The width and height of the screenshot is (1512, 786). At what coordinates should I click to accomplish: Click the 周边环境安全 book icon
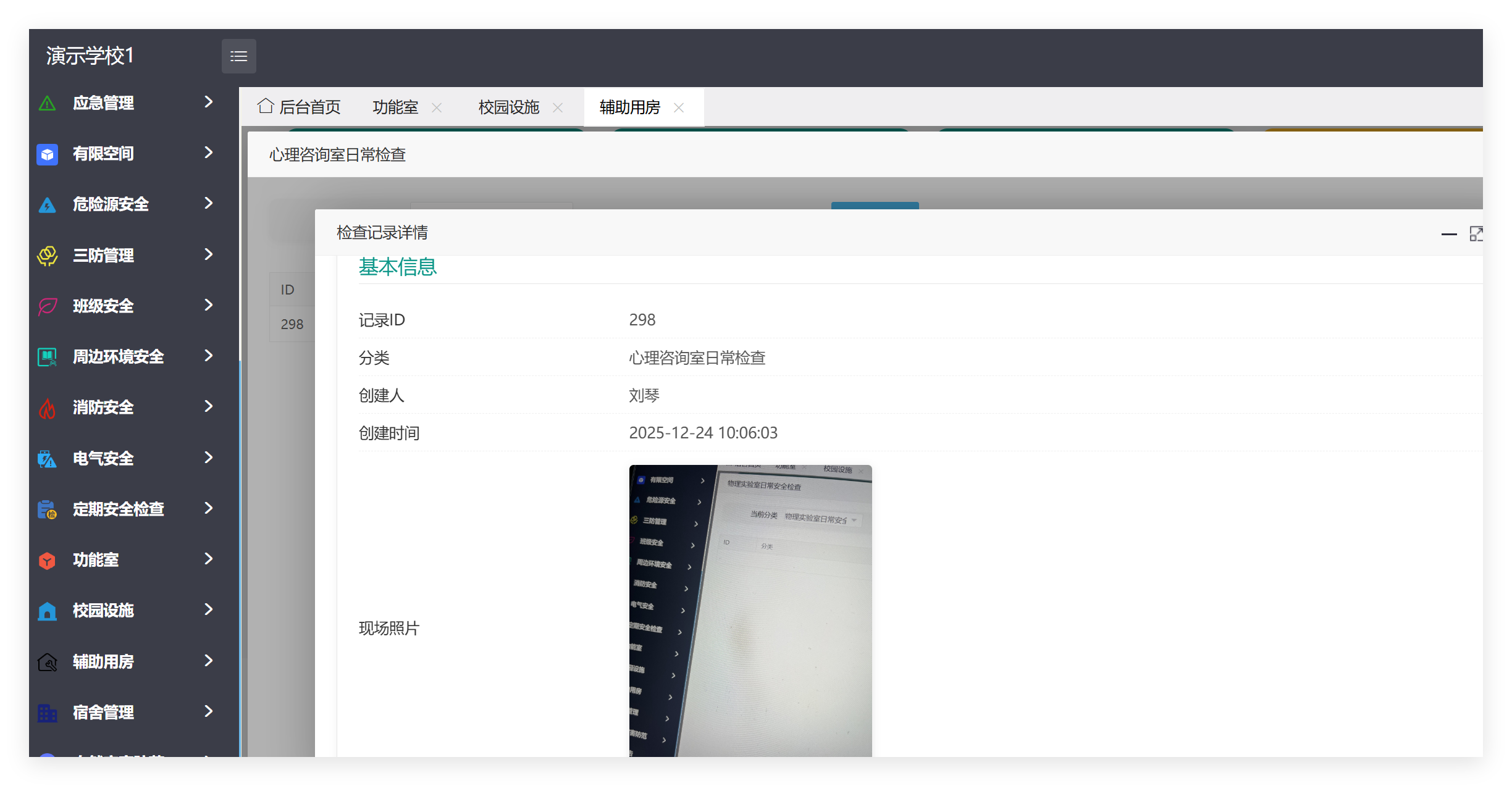pyautogui.click(x=47, y=356)
